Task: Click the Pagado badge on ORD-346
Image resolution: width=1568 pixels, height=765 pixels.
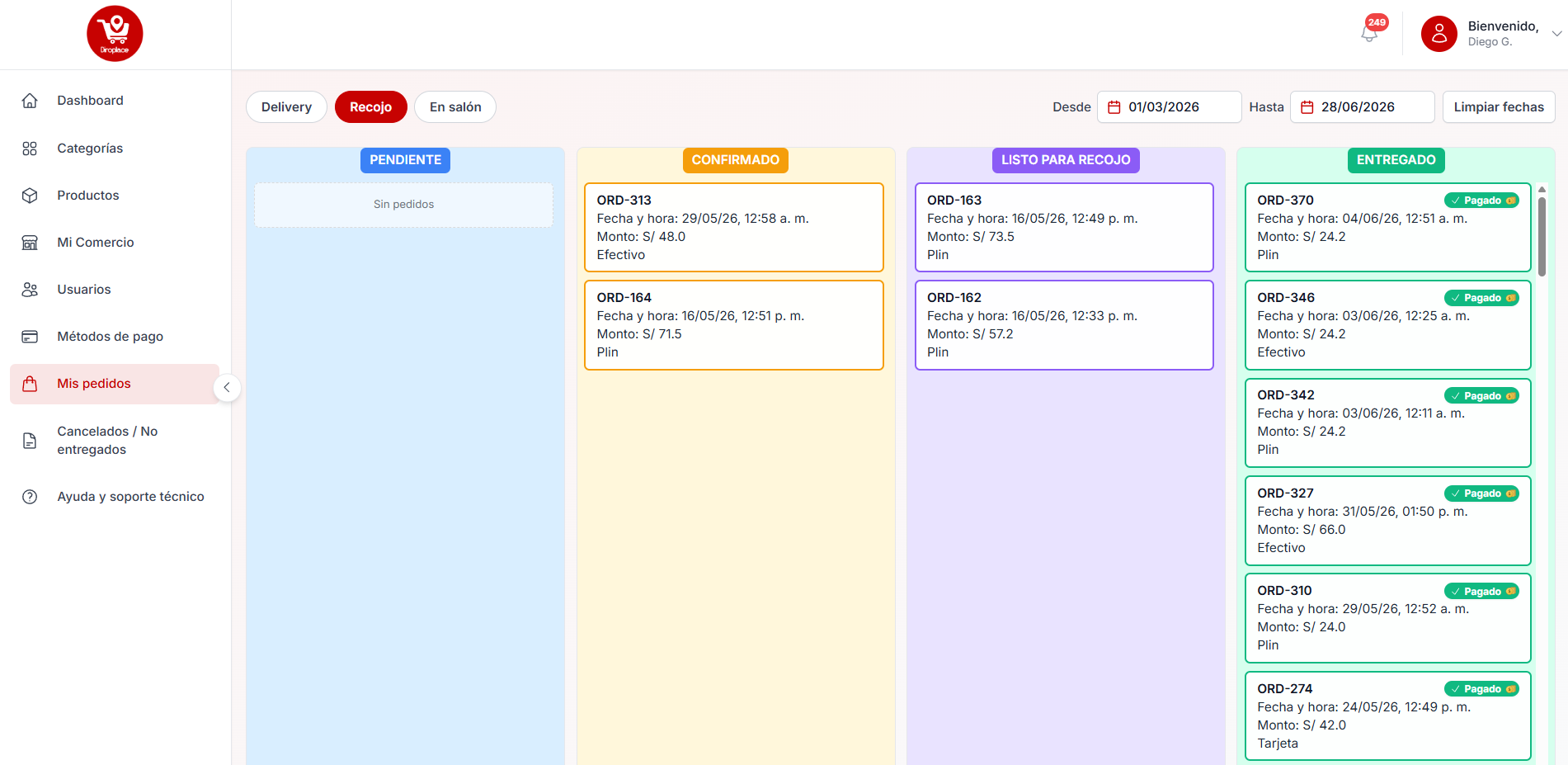Action: click(1481, 298)
